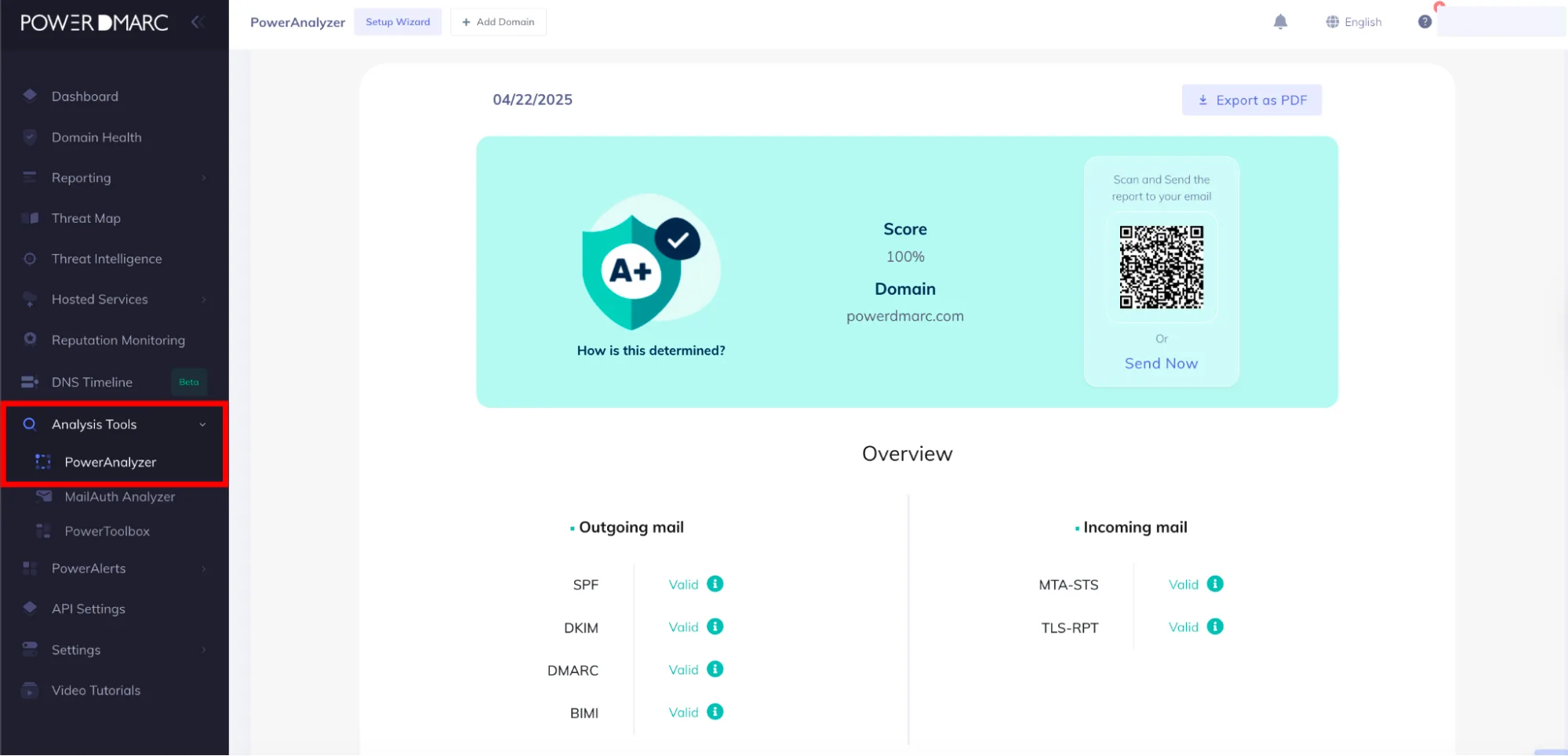1568x756 pixels.
Task: Click the TLS-RPT Valid status text
Action: point(1183,627)
